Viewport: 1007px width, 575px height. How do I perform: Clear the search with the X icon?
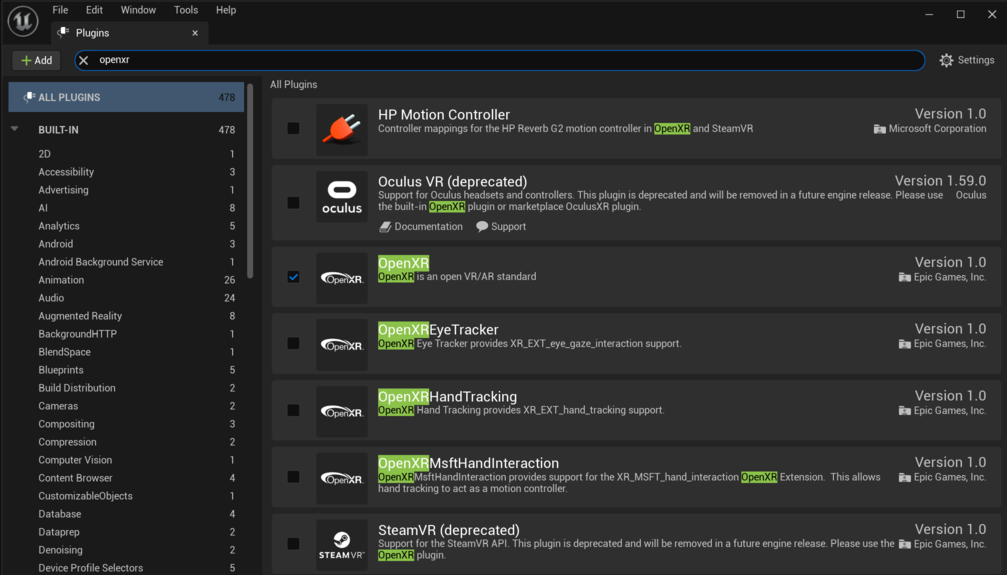[84, 61]
